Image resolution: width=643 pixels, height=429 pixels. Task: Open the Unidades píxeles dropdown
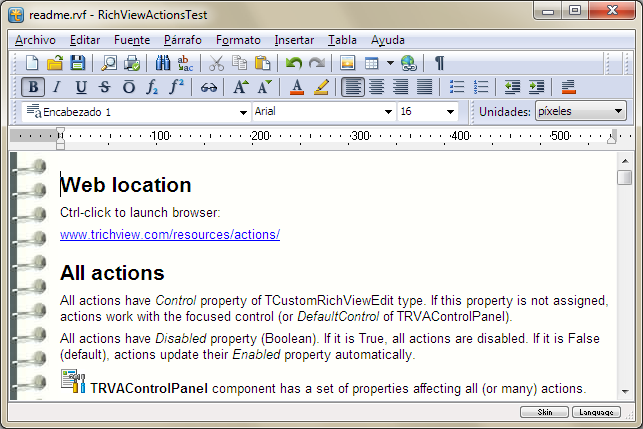[619, 112]
